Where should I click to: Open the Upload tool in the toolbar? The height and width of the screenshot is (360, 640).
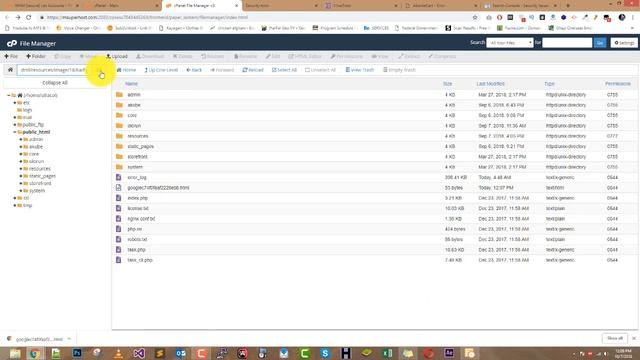117,56
